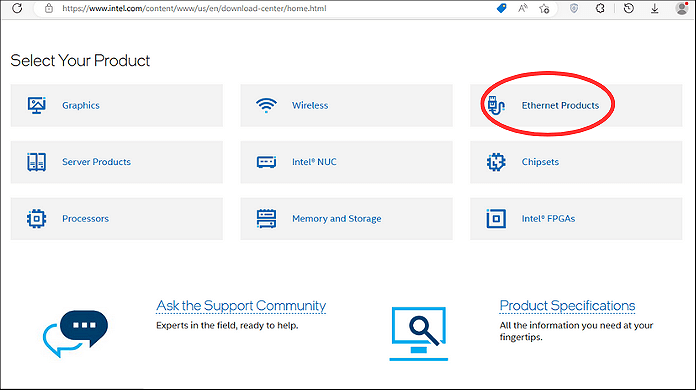Click the Wireless Wi-Fi signal icon
Viewport: 696px width, 390px height.
(266, 105)
